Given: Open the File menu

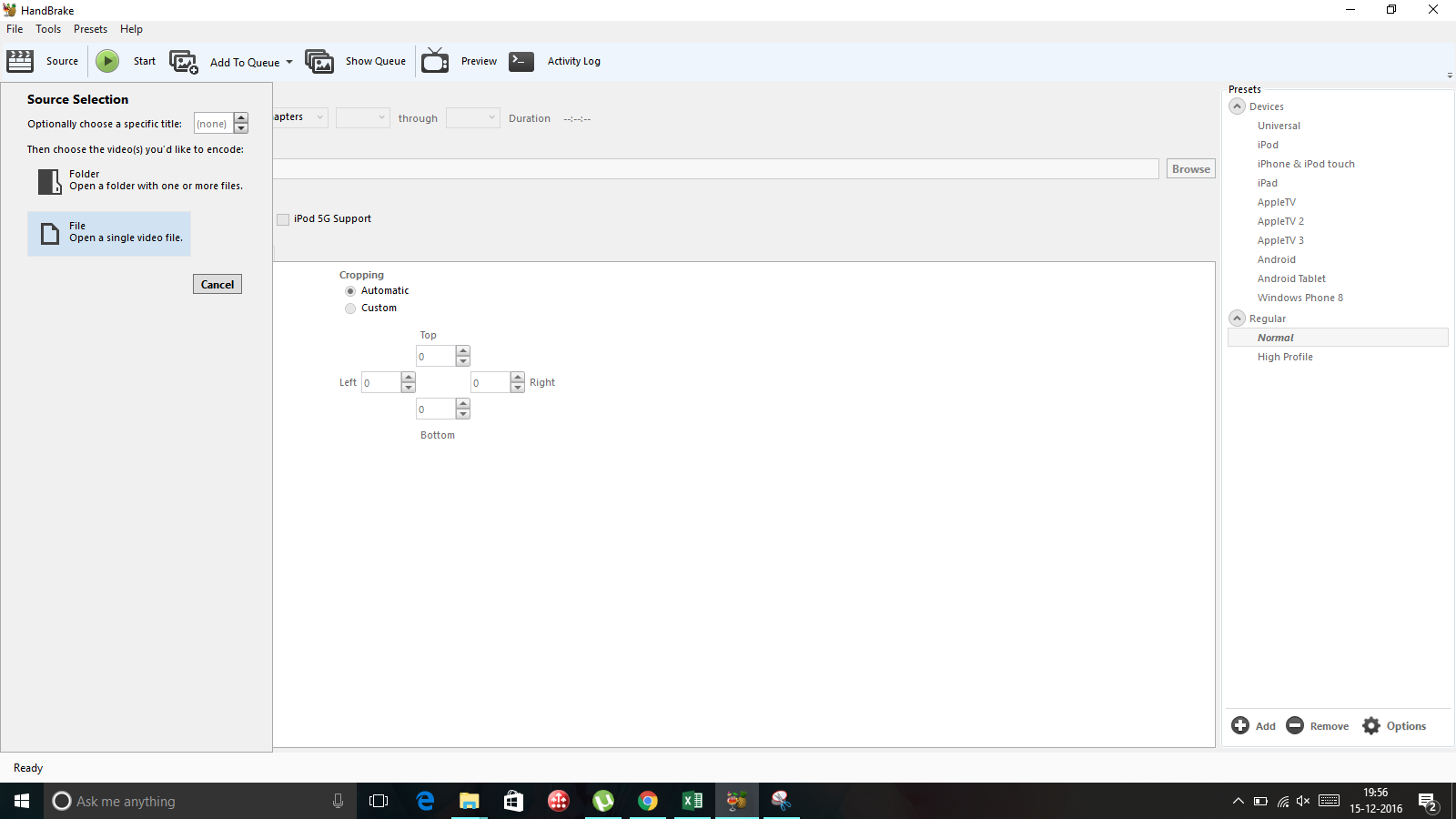Looking at the screenshot, I should point(15,29).
